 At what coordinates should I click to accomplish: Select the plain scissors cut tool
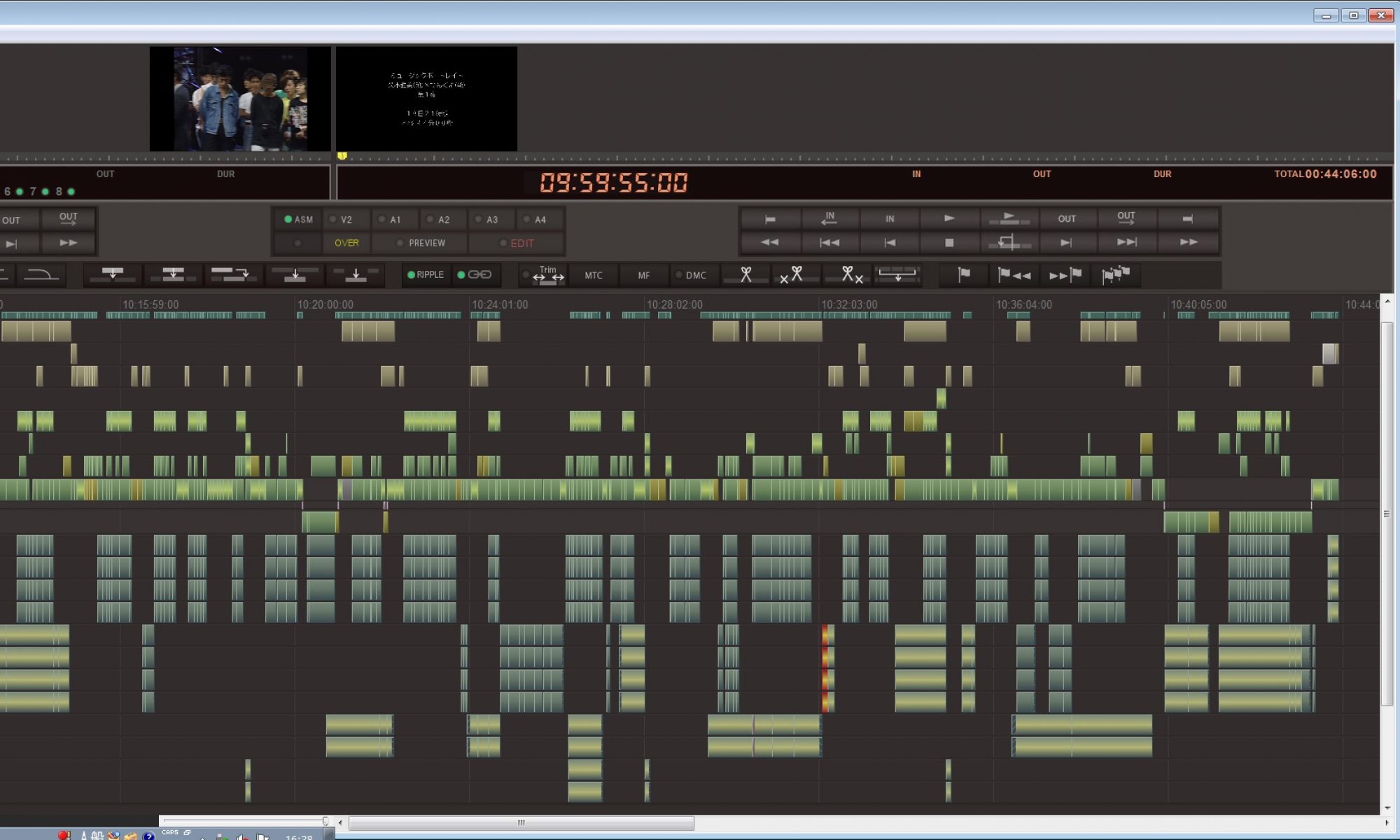tap(746, 274)
